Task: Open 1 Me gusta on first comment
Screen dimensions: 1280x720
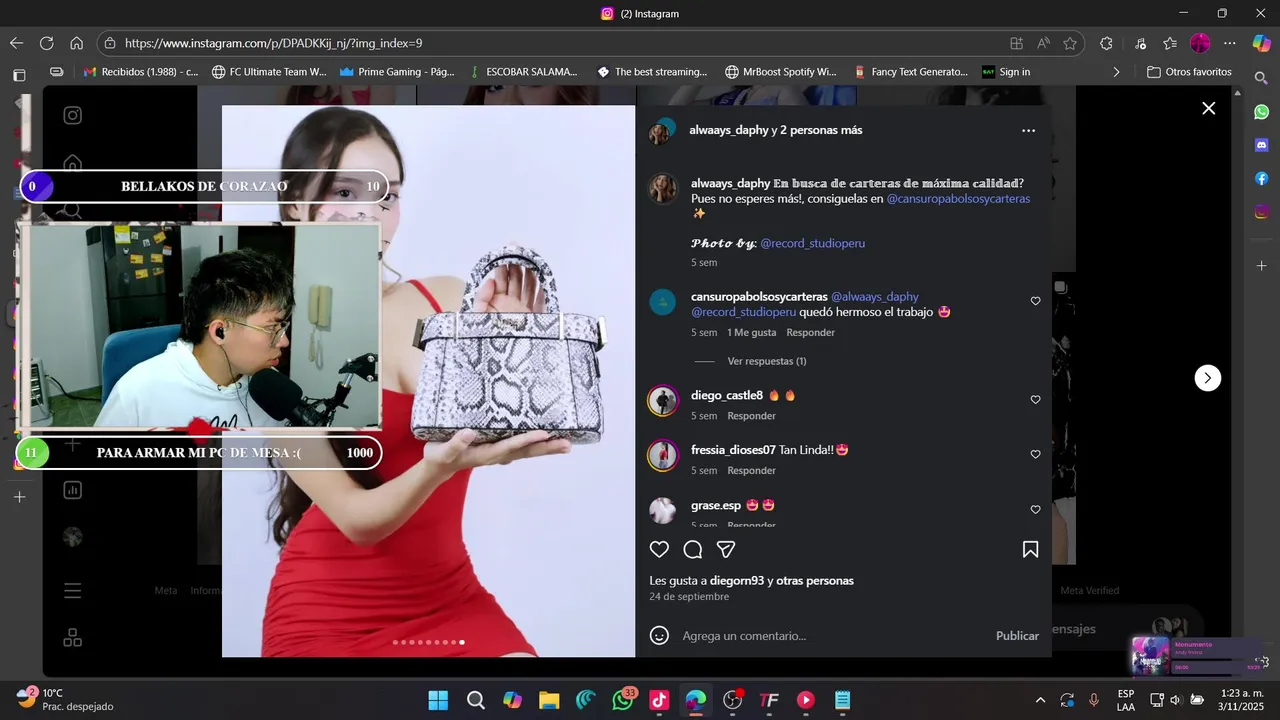Action: coord(751,332)
